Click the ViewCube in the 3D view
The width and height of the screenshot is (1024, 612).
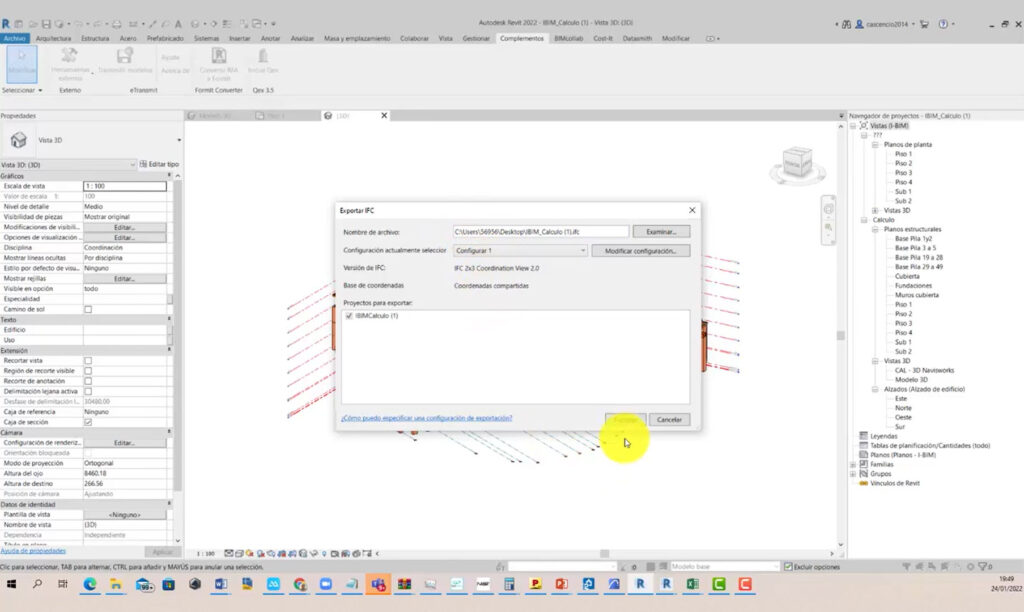coord(798,163)
